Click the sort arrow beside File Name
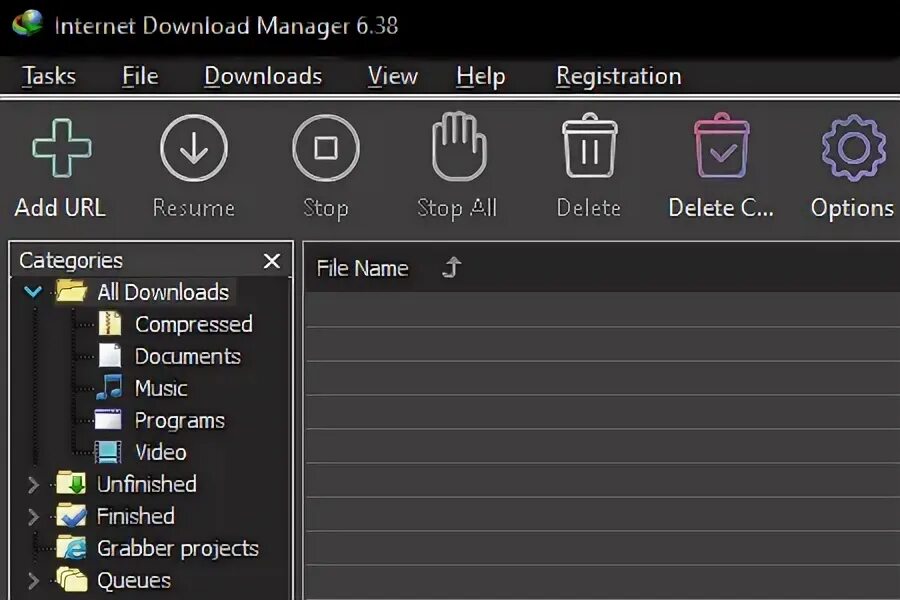This screenshot has height=600, width=900. (x=452, y=268)
